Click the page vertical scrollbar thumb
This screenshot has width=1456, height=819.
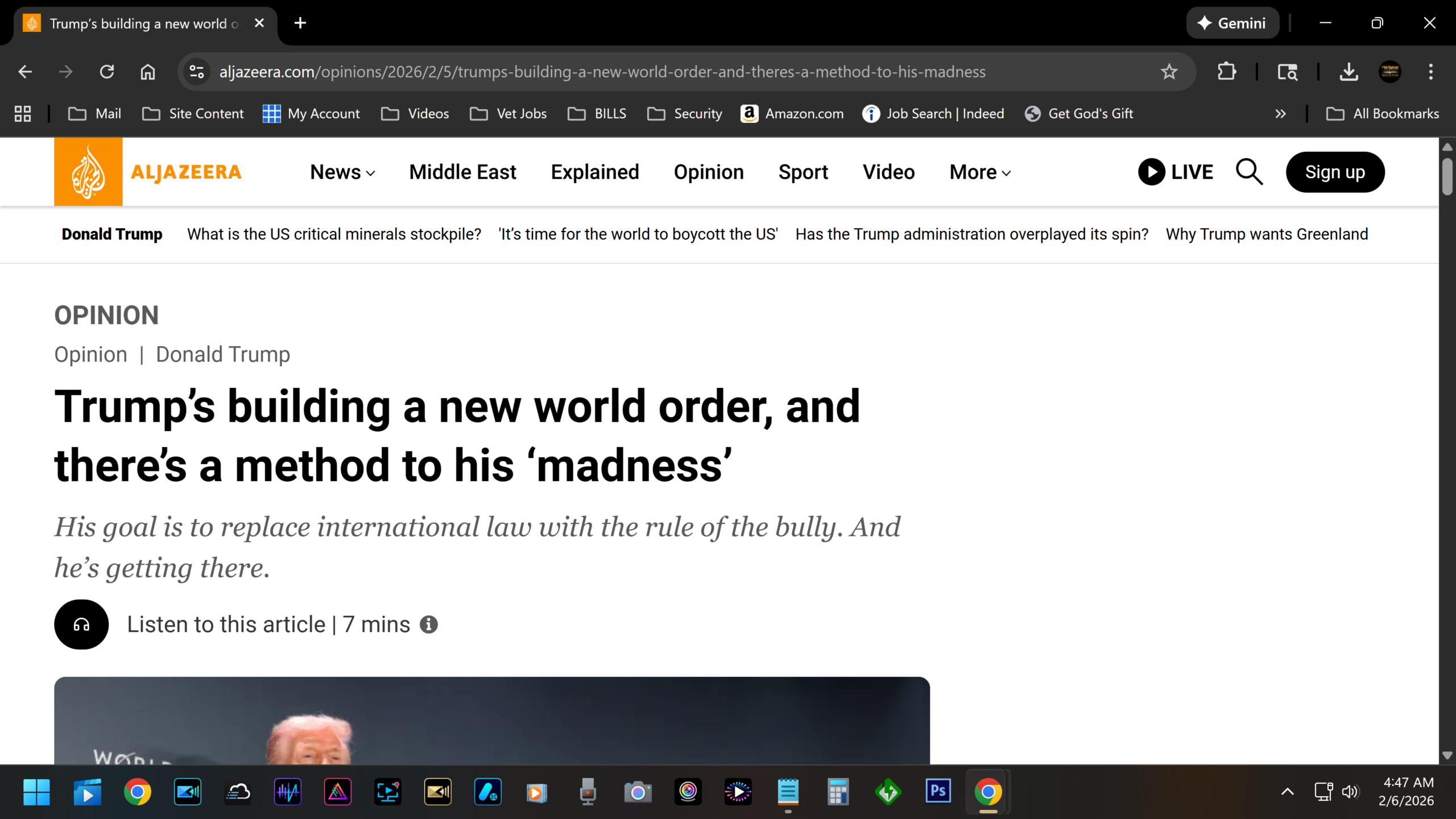tap(1447, 177)
